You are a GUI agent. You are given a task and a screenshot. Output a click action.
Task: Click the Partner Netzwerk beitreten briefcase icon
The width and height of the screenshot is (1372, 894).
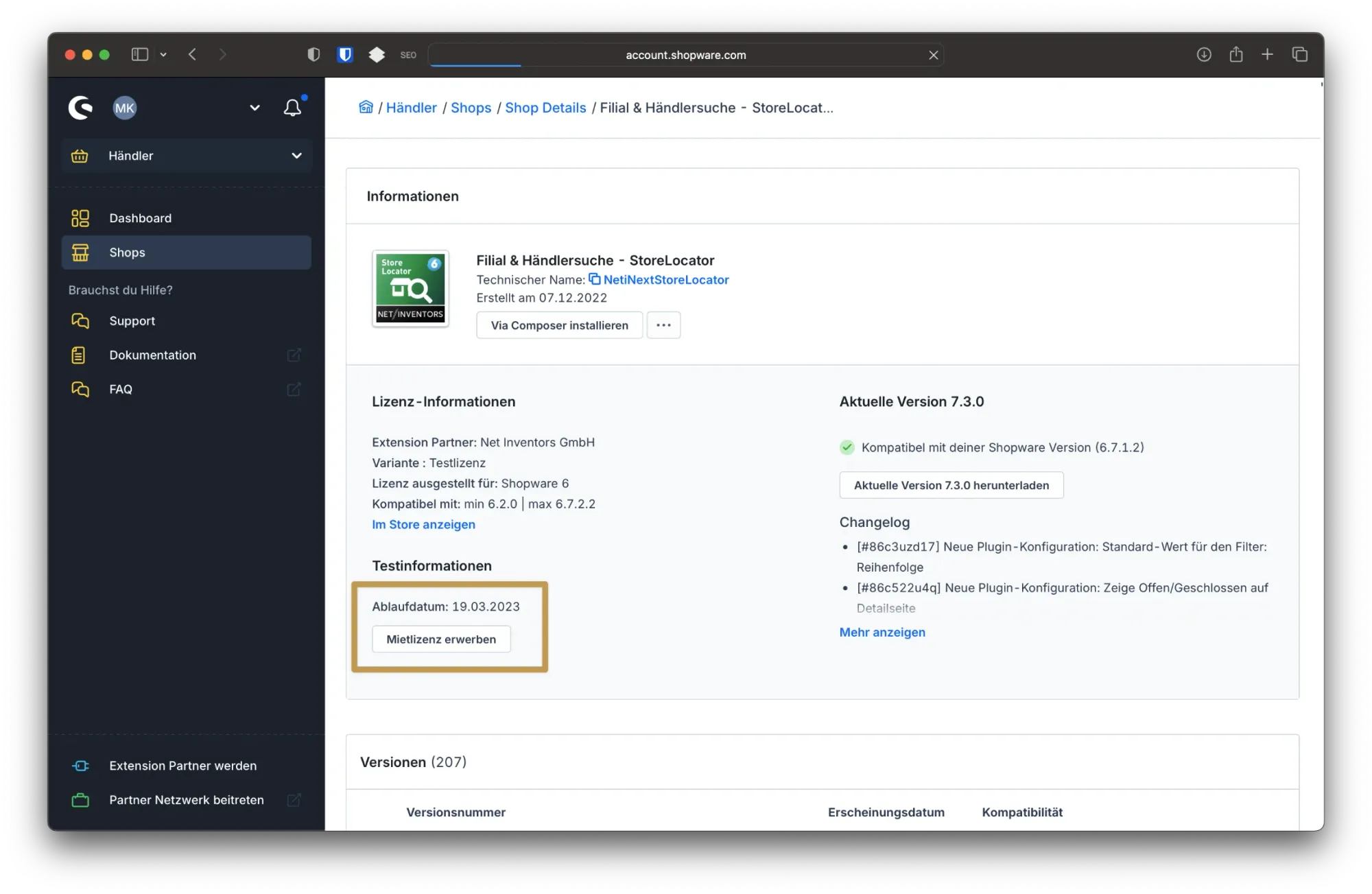click(x=80, y=799)
